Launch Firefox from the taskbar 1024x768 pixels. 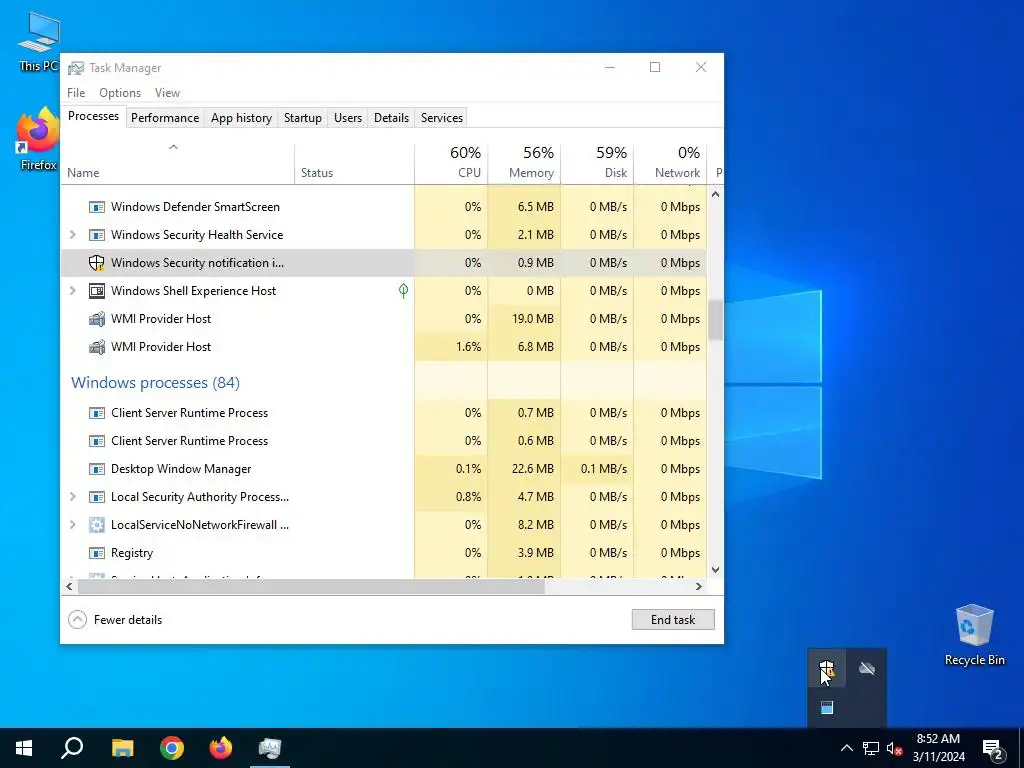coord(221,748)
